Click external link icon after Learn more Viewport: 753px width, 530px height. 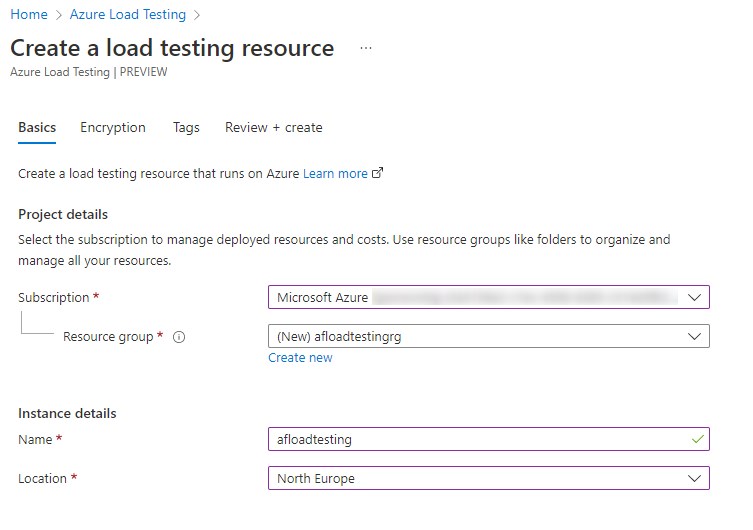coord(377,173)
